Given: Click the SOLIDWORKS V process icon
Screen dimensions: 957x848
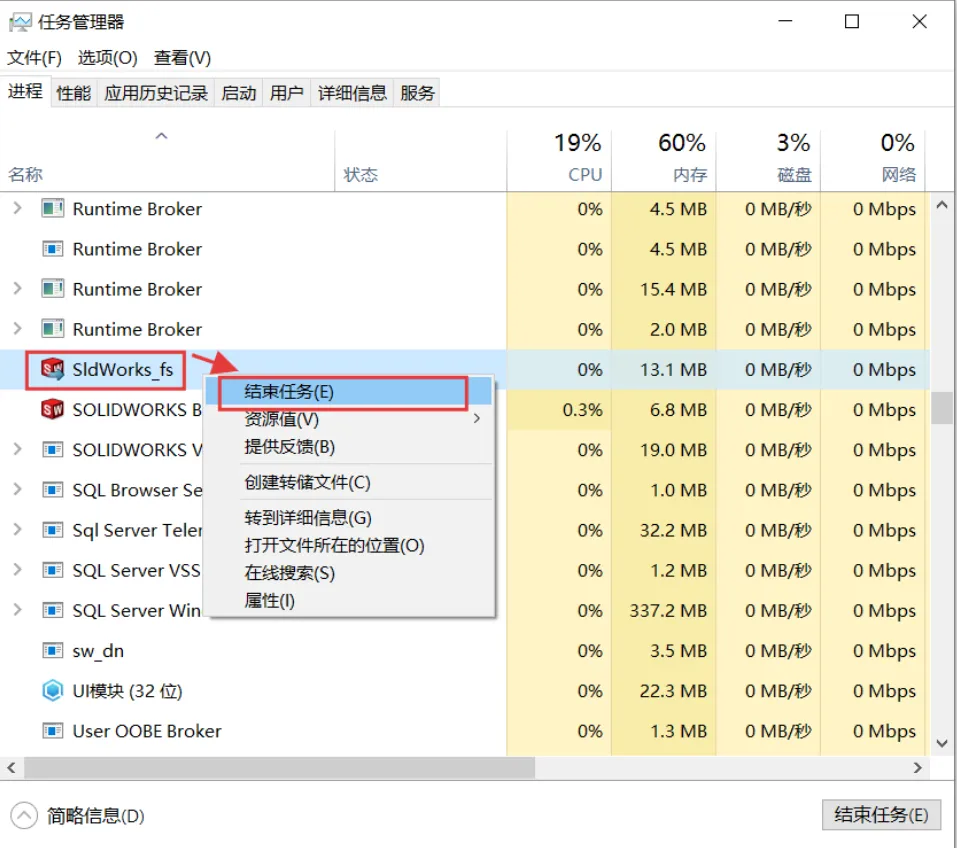Looking at the screenshot, I should [52, 450].
